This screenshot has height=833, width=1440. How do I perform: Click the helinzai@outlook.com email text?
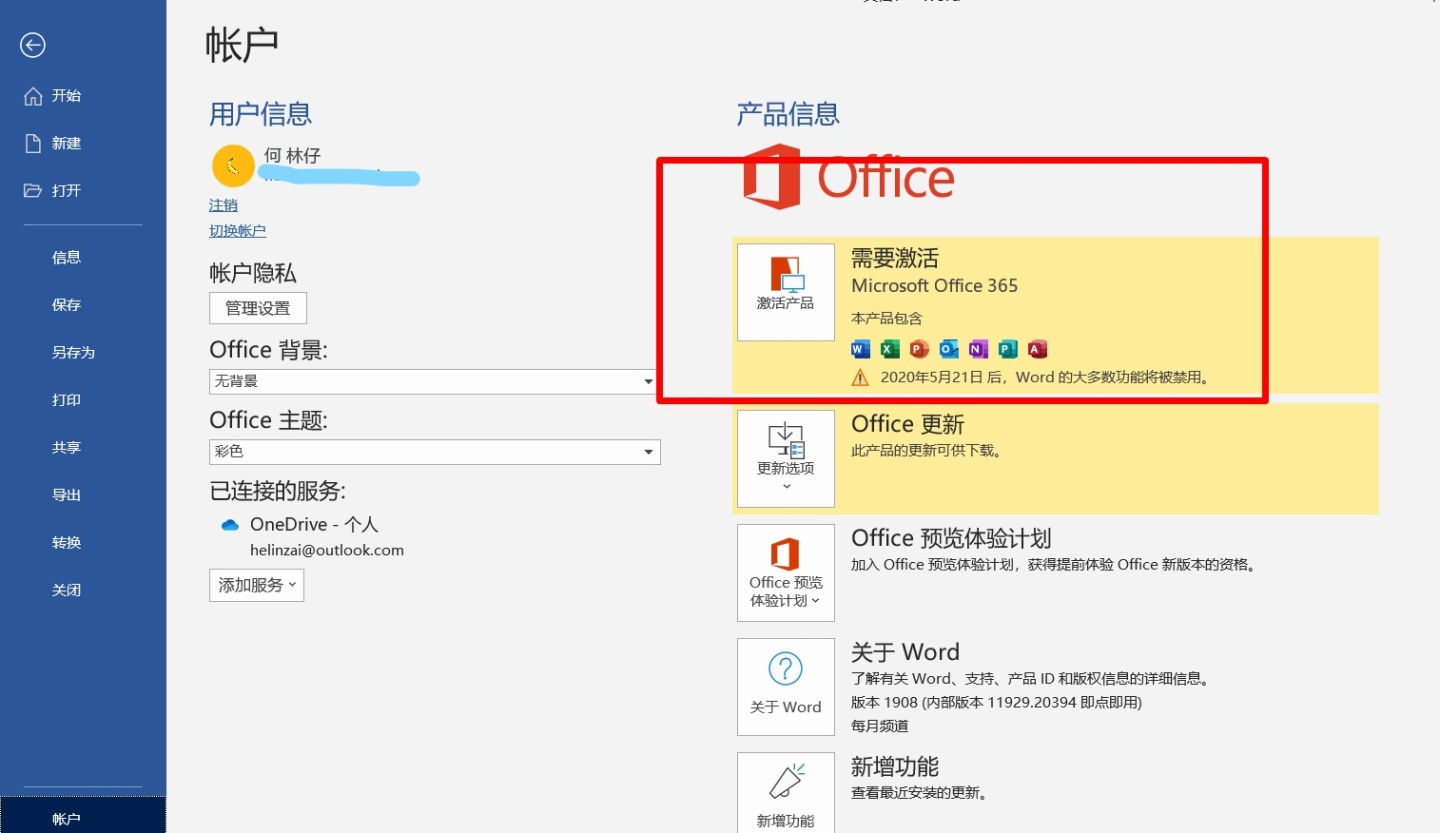(x=327, y=550)
